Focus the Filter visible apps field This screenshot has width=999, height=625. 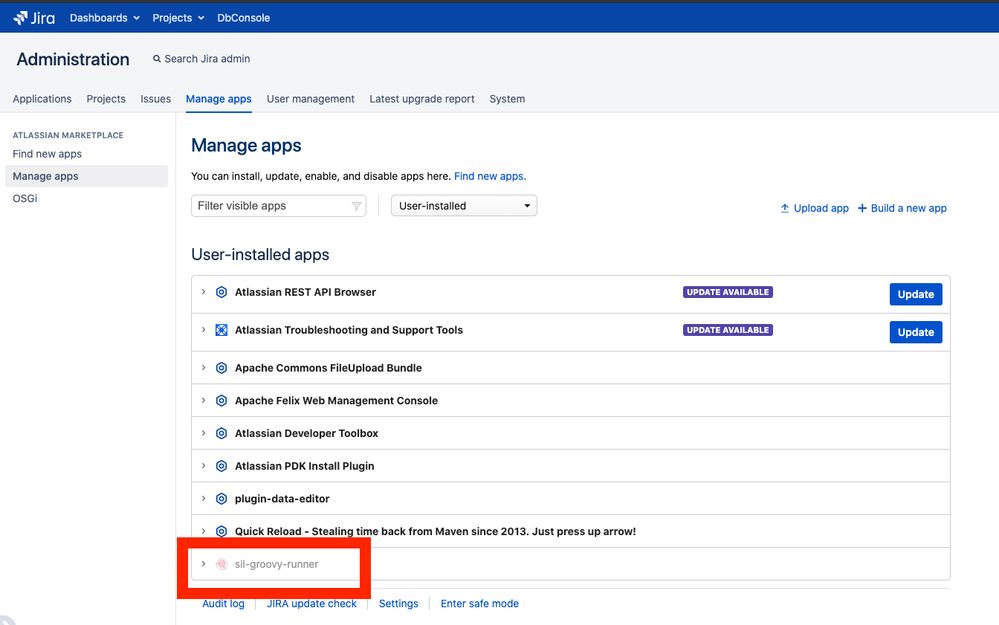pos(278,206)
